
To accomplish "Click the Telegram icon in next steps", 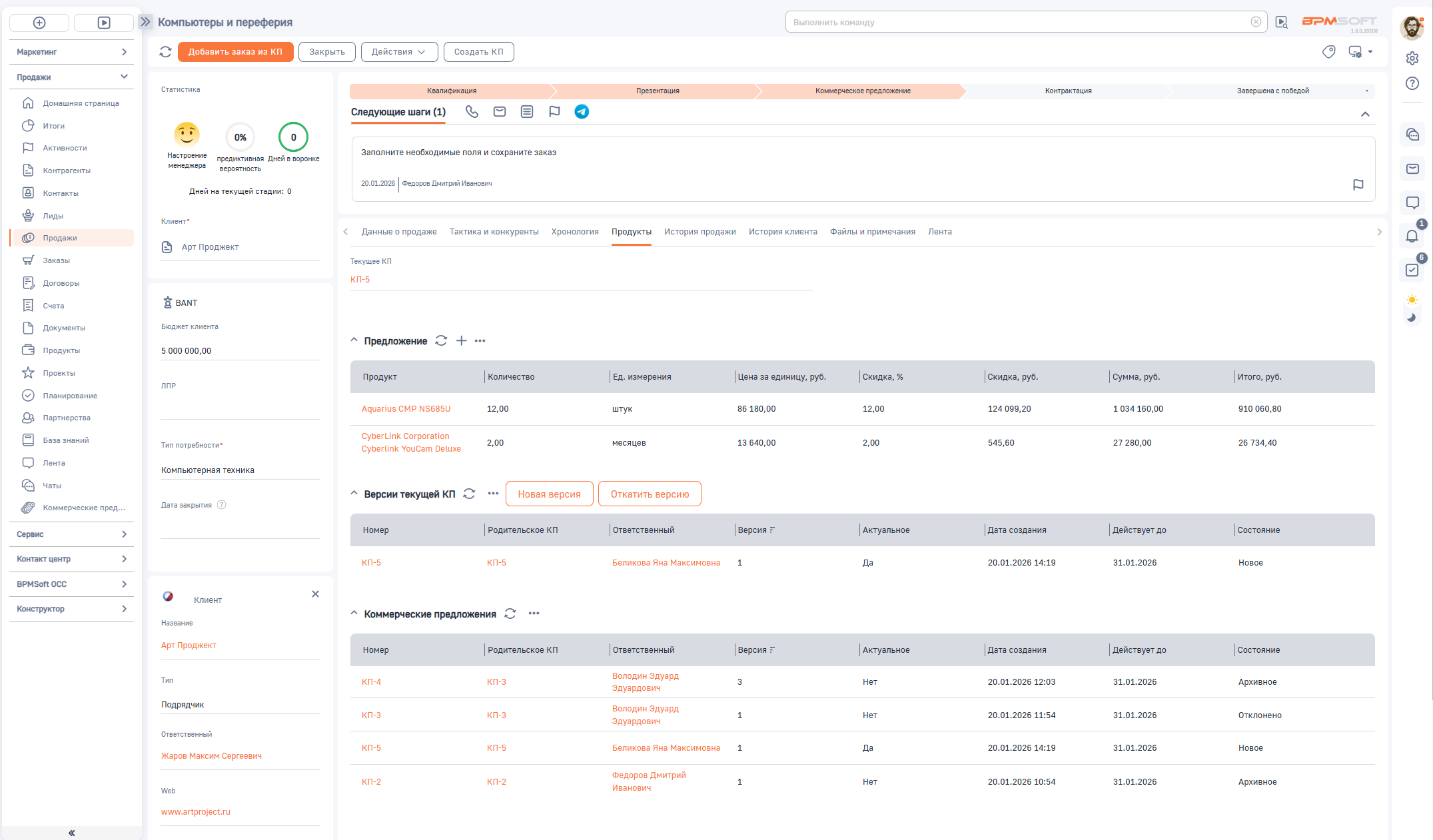I will coord(582,112).
